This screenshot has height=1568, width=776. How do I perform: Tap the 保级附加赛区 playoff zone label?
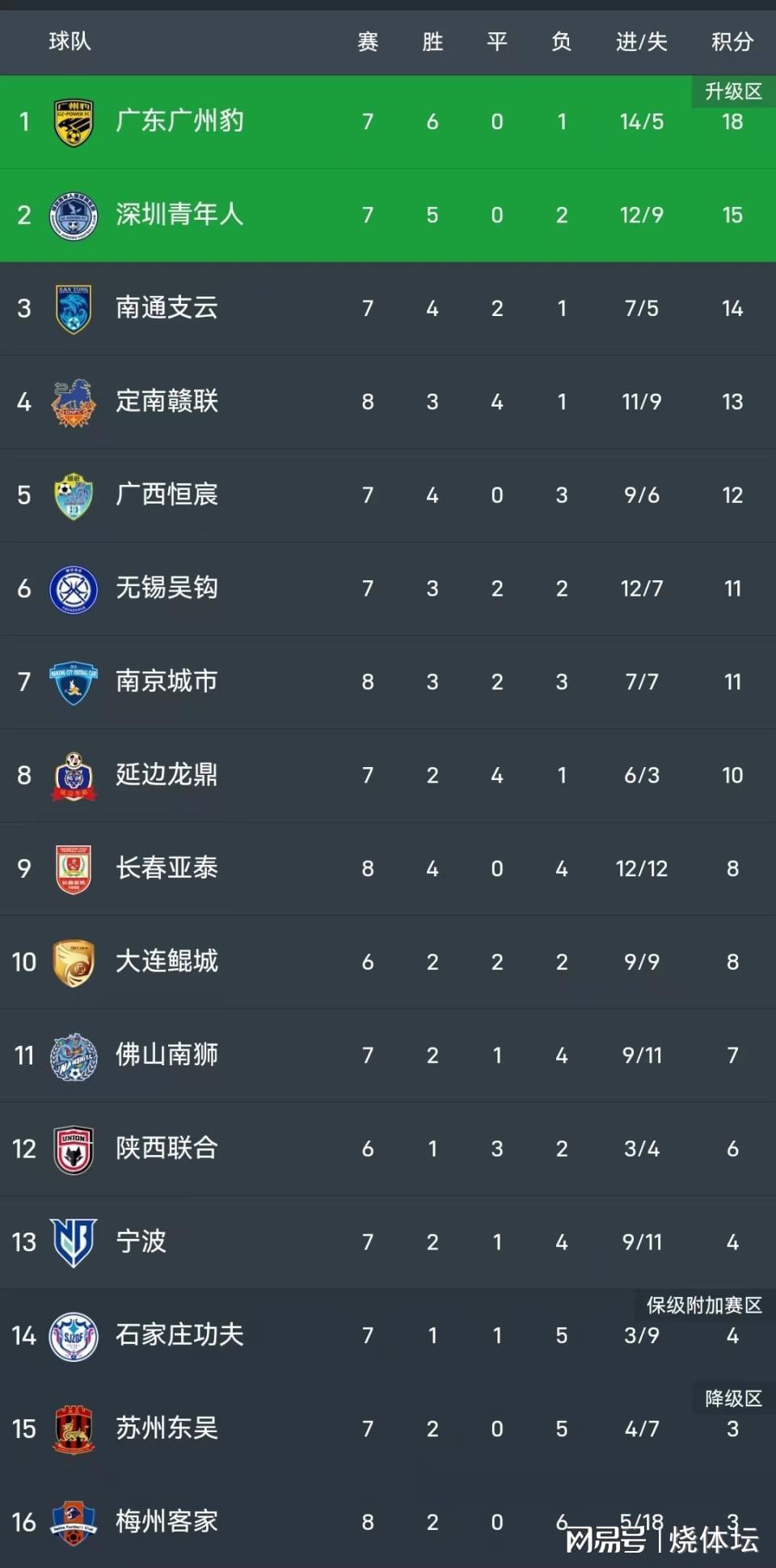(x=704, y=1305)
